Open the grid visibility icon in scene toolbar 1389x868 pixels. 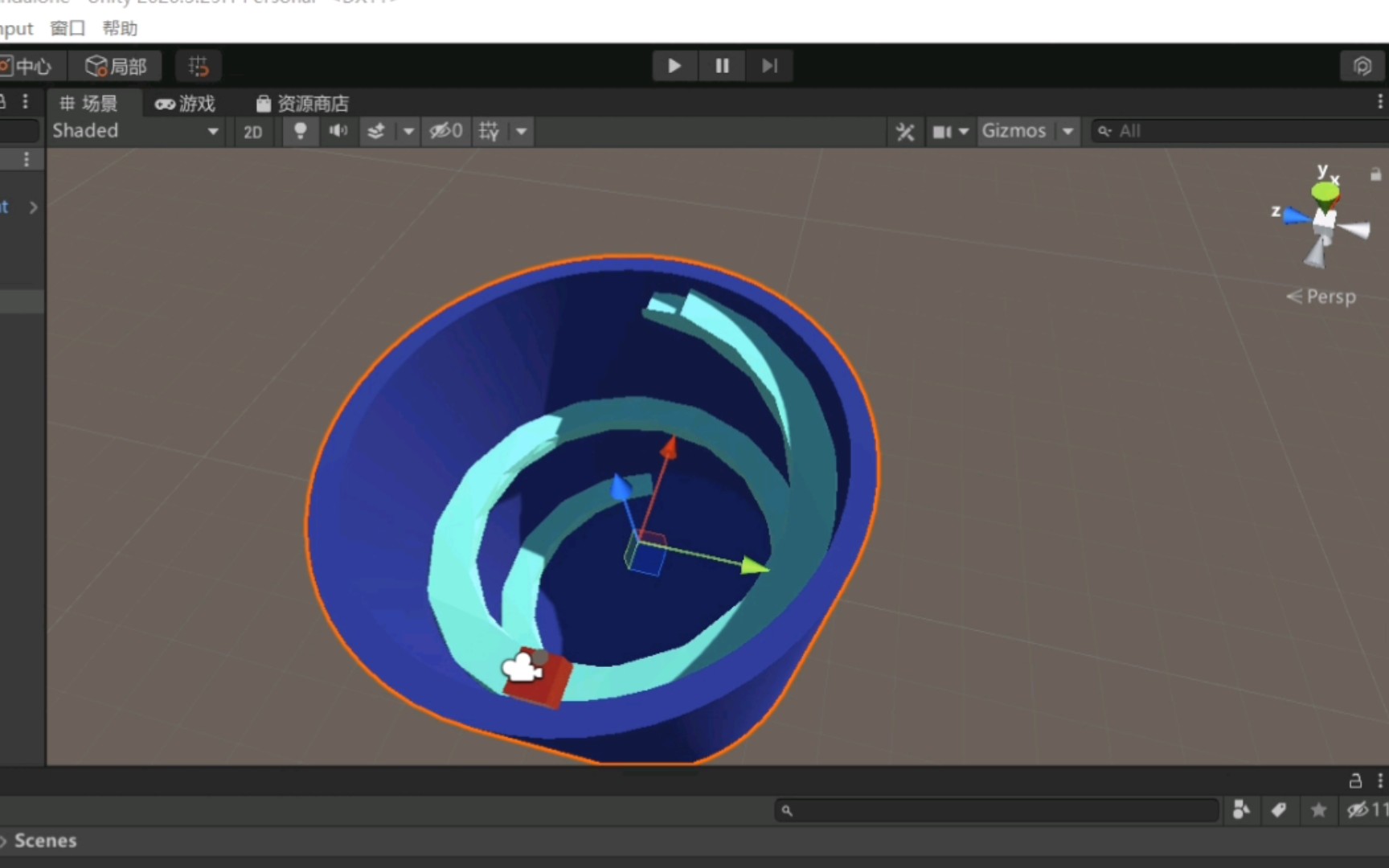coord(487,131)
